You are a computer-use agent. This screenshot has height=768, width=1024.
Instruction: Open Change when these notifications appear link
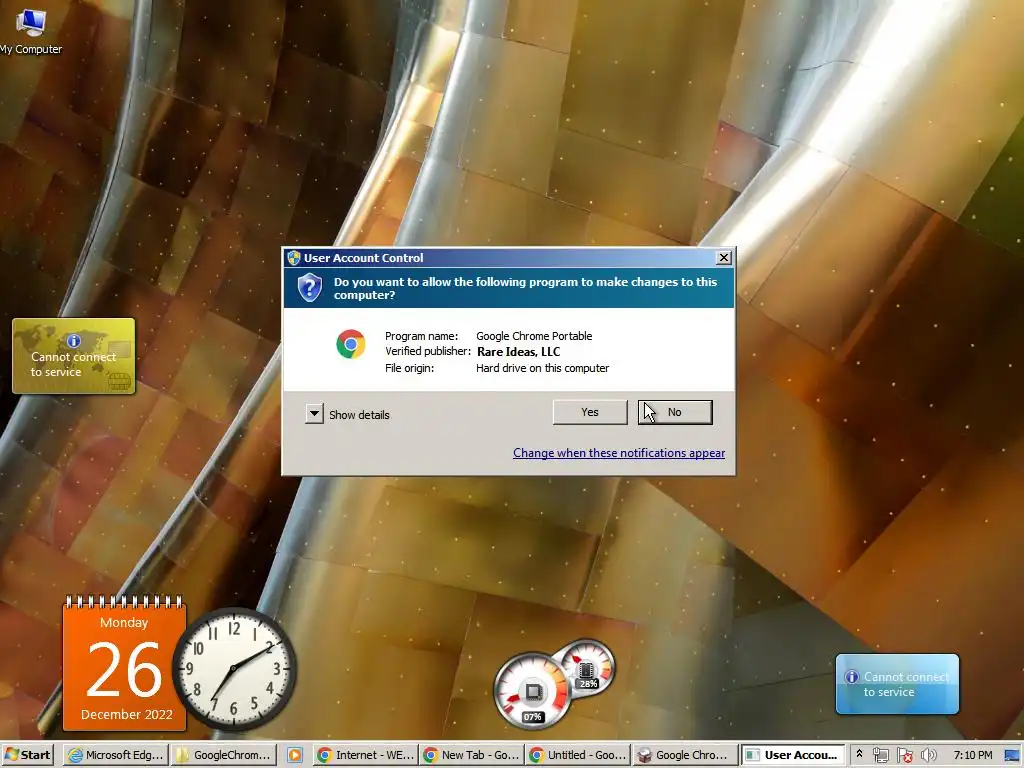coord(618,453)
